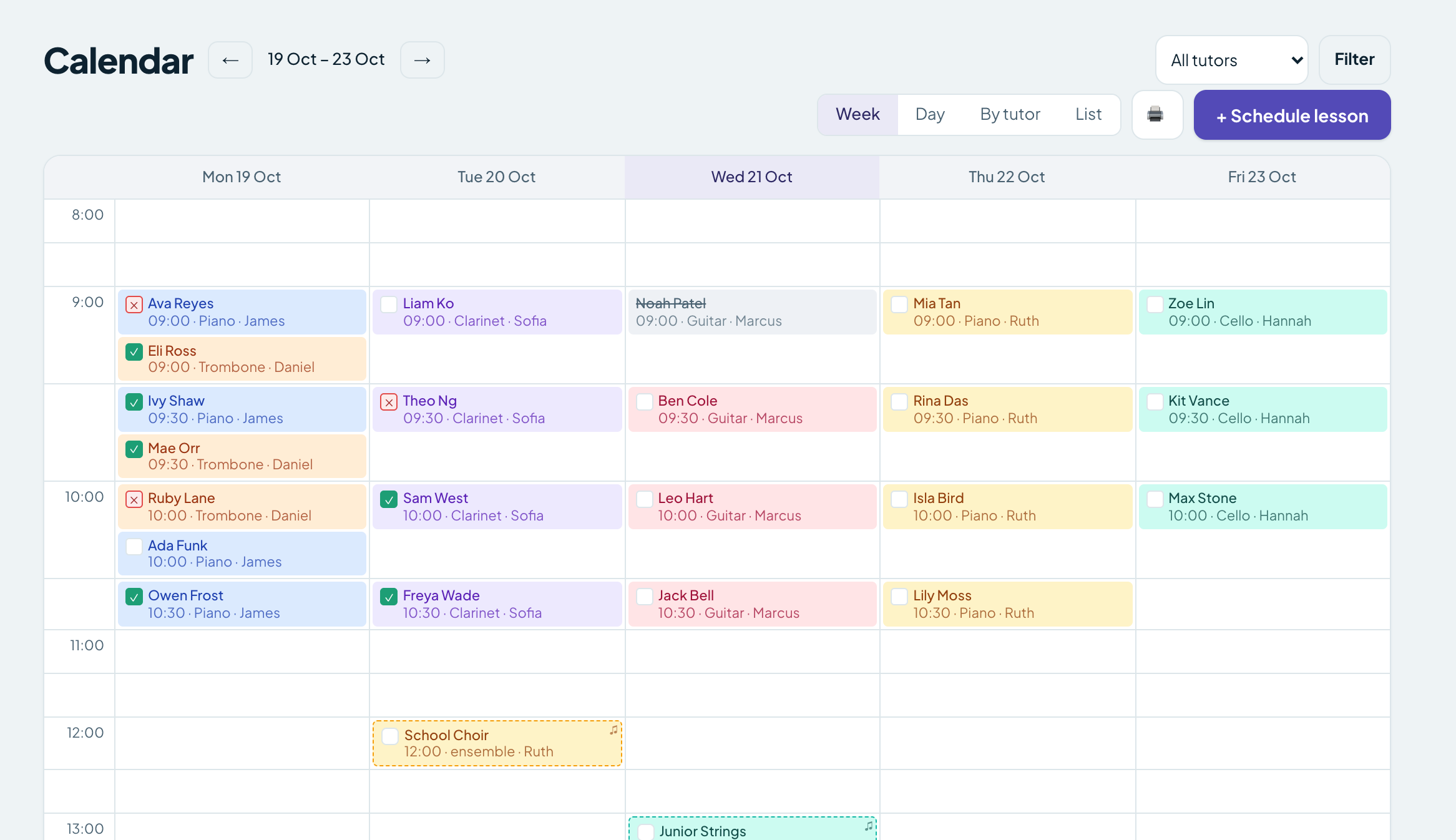The width and height of the screenshot is (1456, 840).
Task: Select Fri 23 Oct column header
Action: (x=1262, y=177)
